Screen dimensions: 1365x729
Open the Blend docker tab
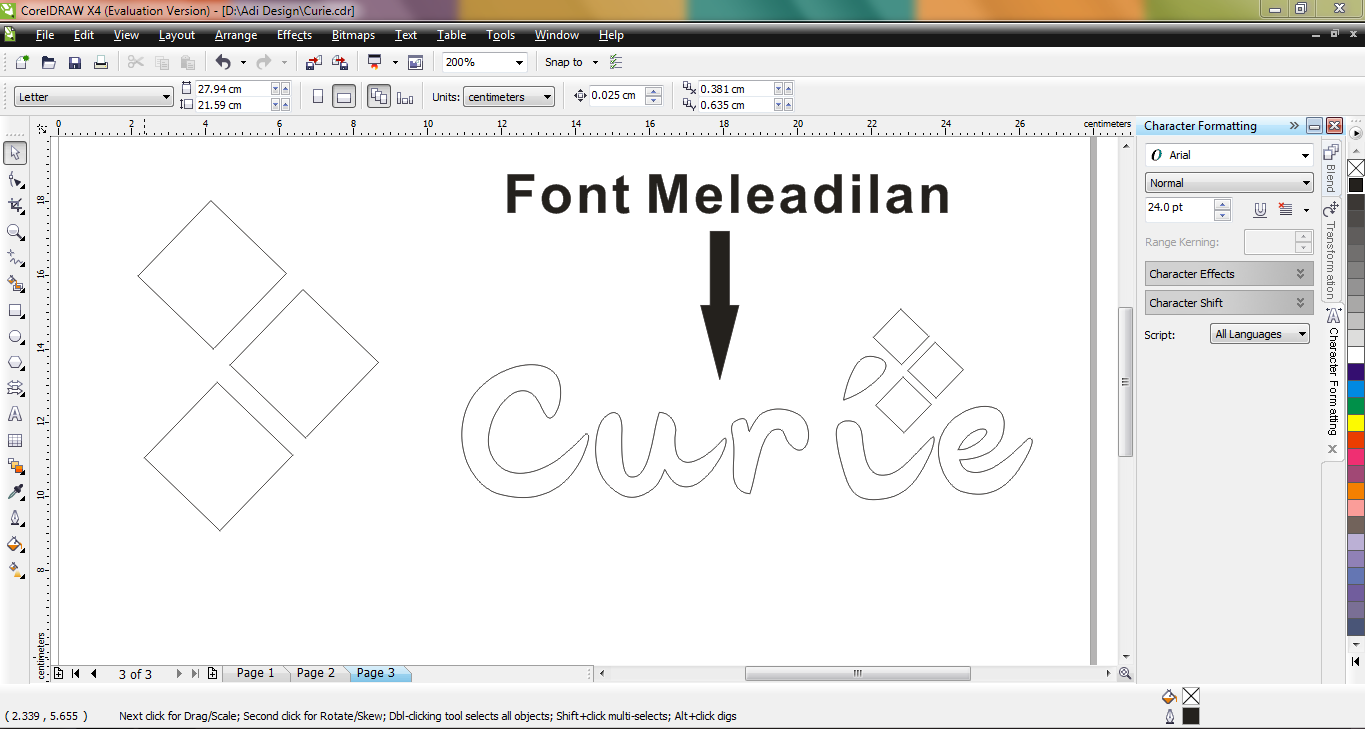pyautogui.click(x=1331, y=168)
